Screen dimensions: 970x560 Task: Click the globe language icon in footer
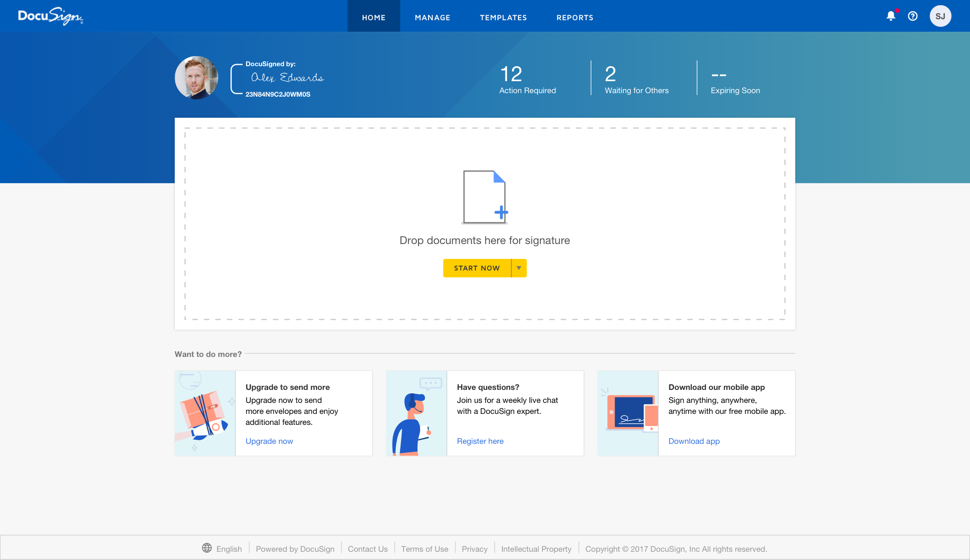coord(207,548)
